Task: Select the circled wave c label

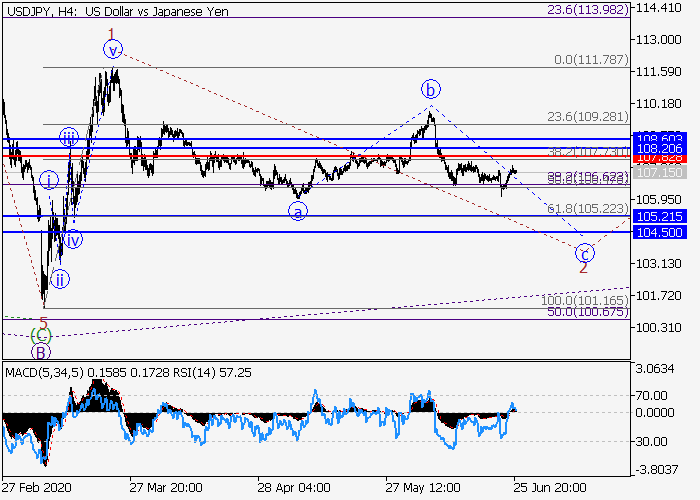Action: (x=585, y=251)
